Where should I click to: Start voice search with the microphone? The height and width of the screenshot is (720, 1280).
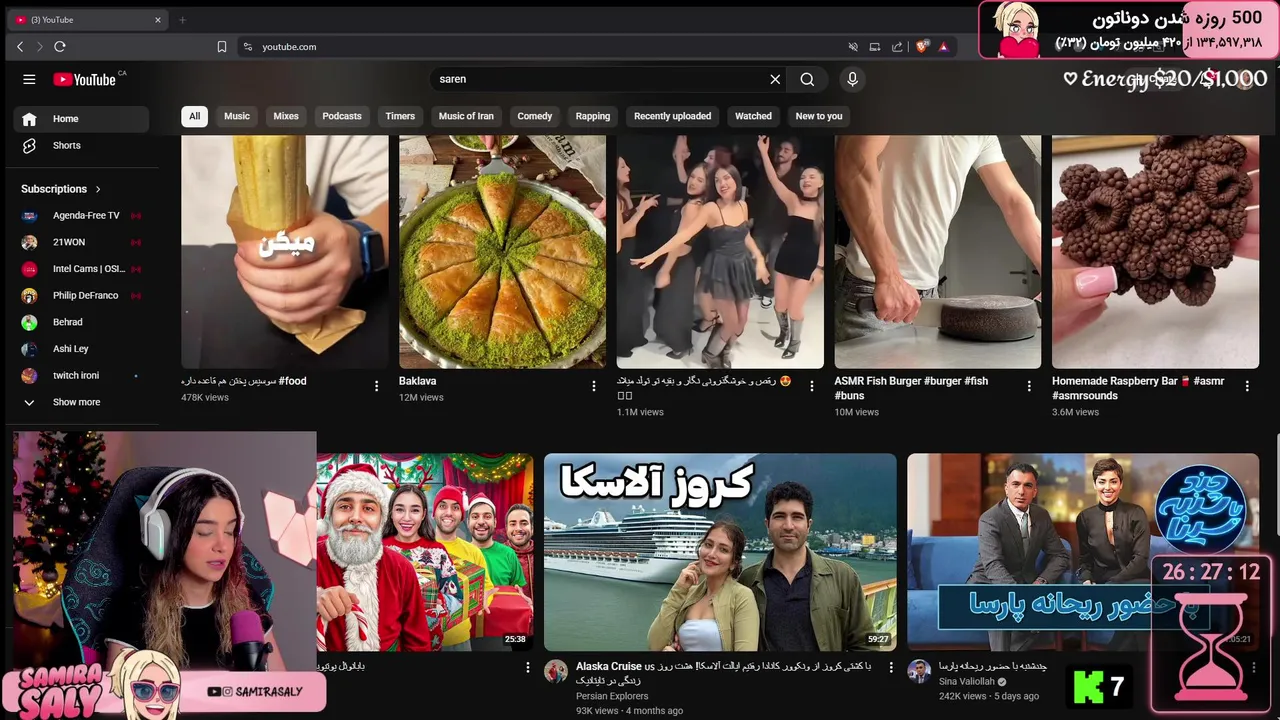(x=852, y=79)
